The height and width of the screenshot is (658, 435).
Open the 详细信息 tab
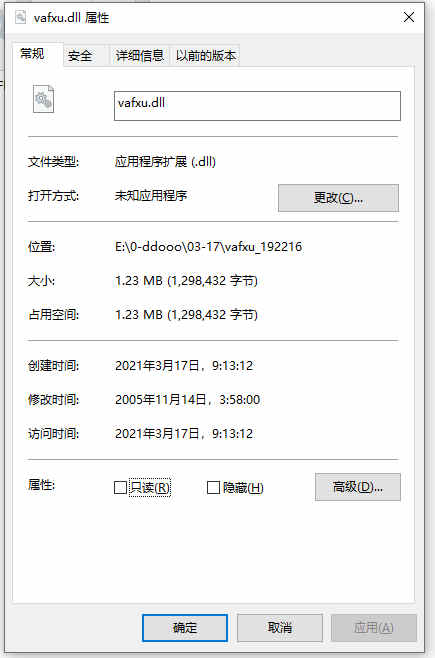[139, 55]
